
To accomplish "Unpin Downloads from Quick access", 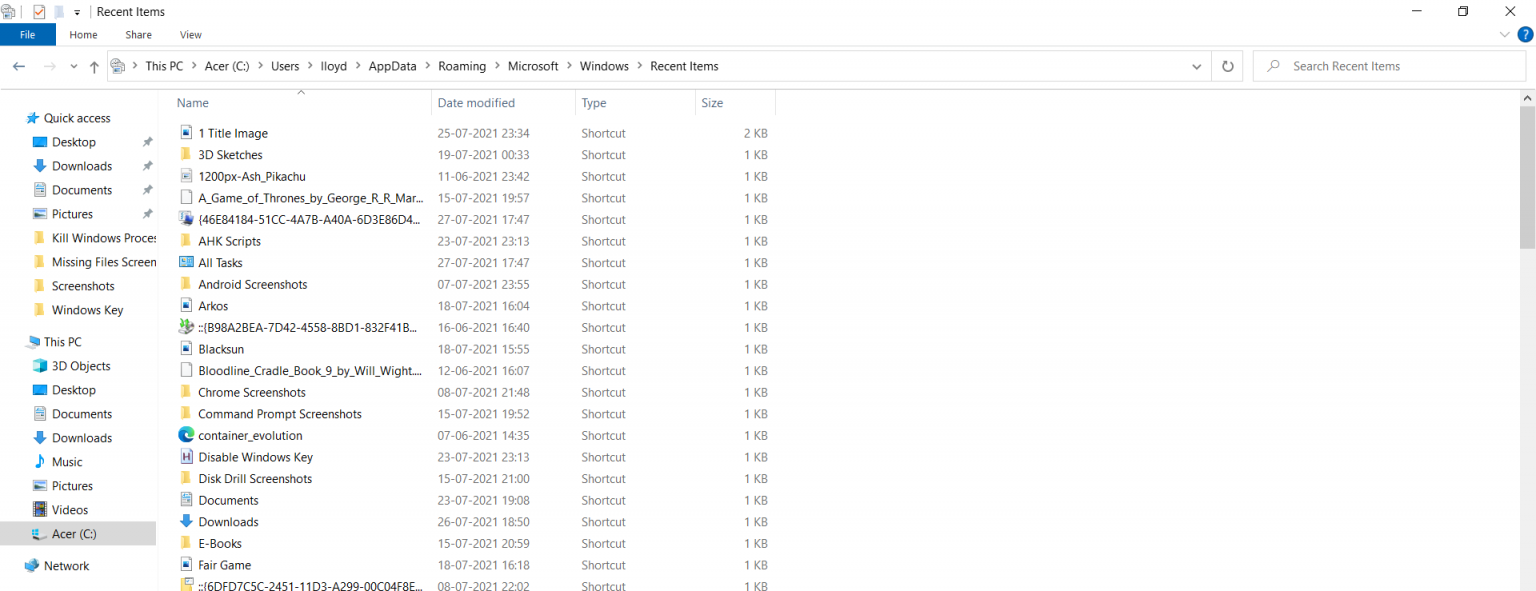I will pyautogui.click(x=147, y=165).
